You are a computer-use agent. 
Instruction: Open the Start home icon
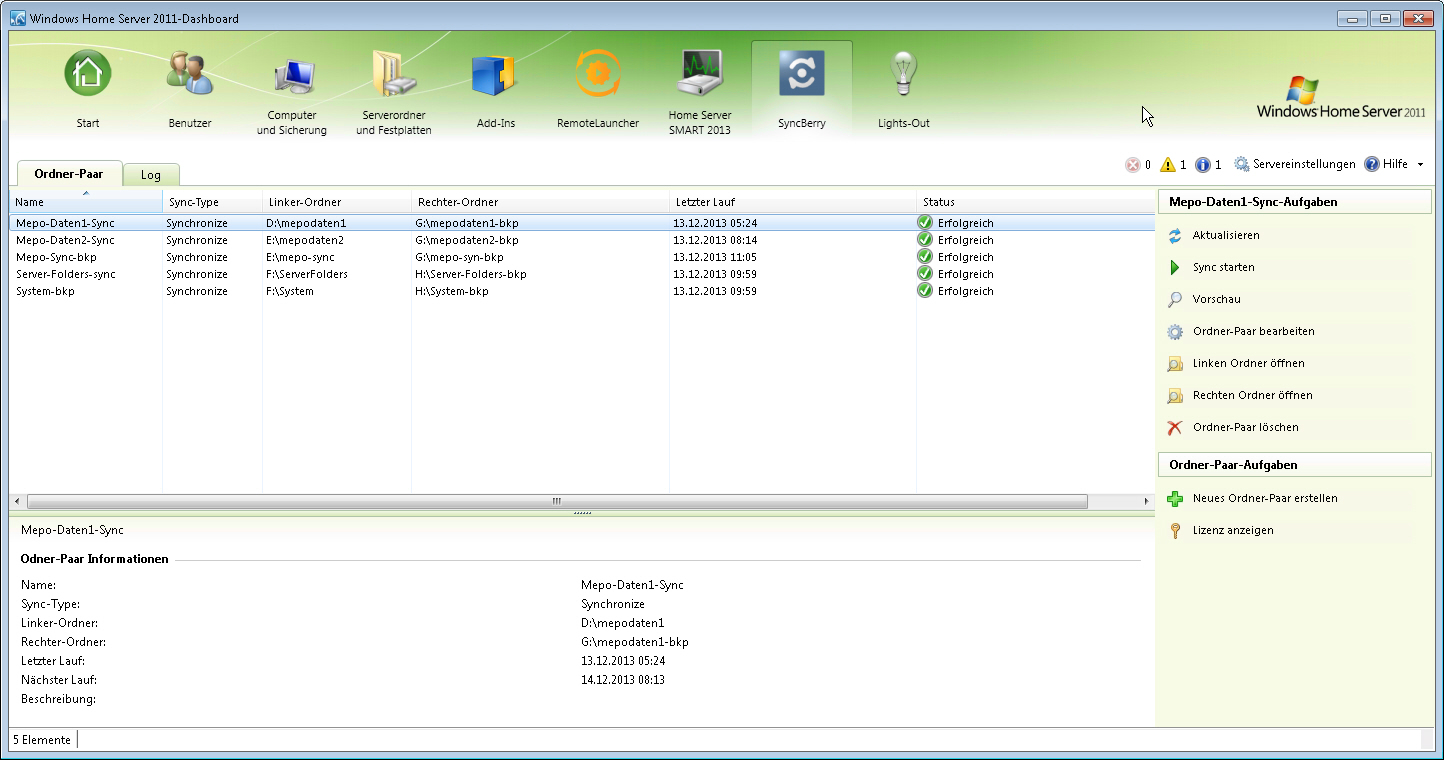tap(88, 73)
